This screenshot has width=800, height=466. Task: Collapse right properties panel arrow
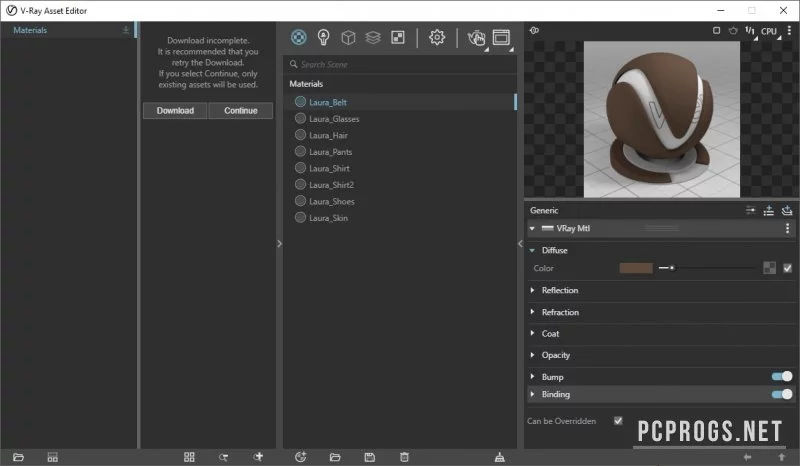click(520, 243)
